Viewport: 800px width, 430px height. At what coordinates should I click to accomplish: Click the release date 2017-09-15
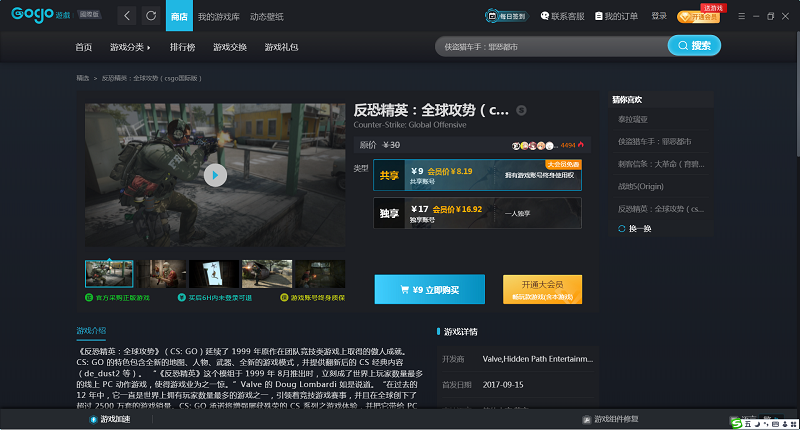pyautogui.click(x=503, y=385)
